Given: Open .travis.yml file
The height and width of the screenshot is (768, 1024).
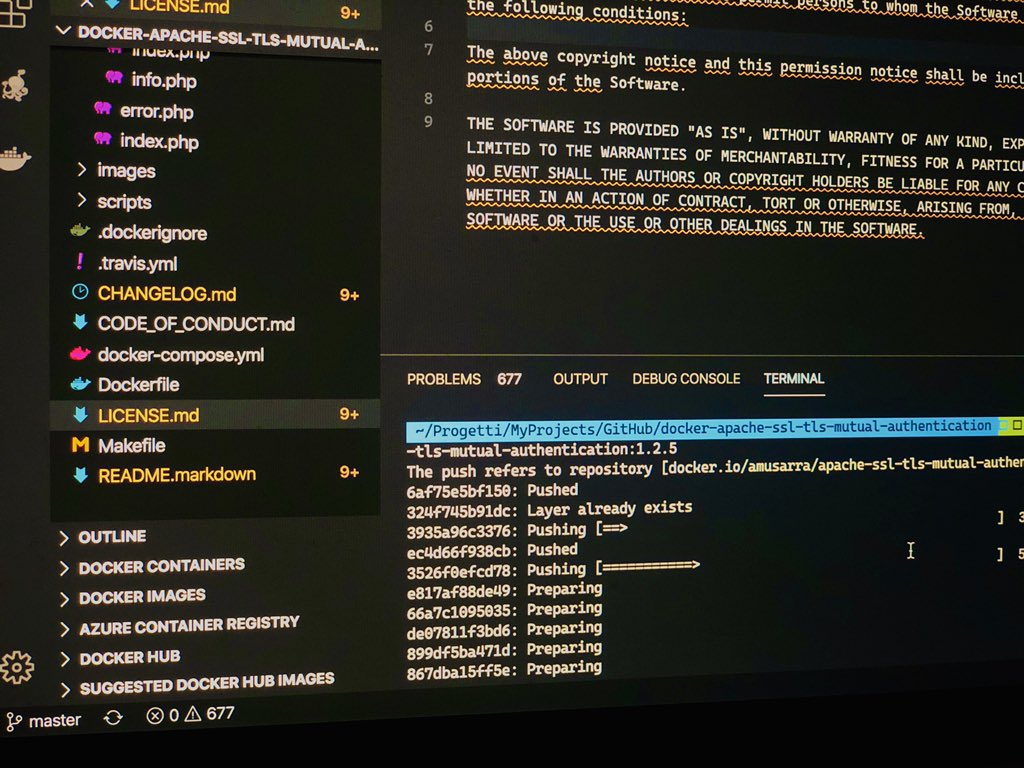Looking at the screenshot, I should pos(137,264).
